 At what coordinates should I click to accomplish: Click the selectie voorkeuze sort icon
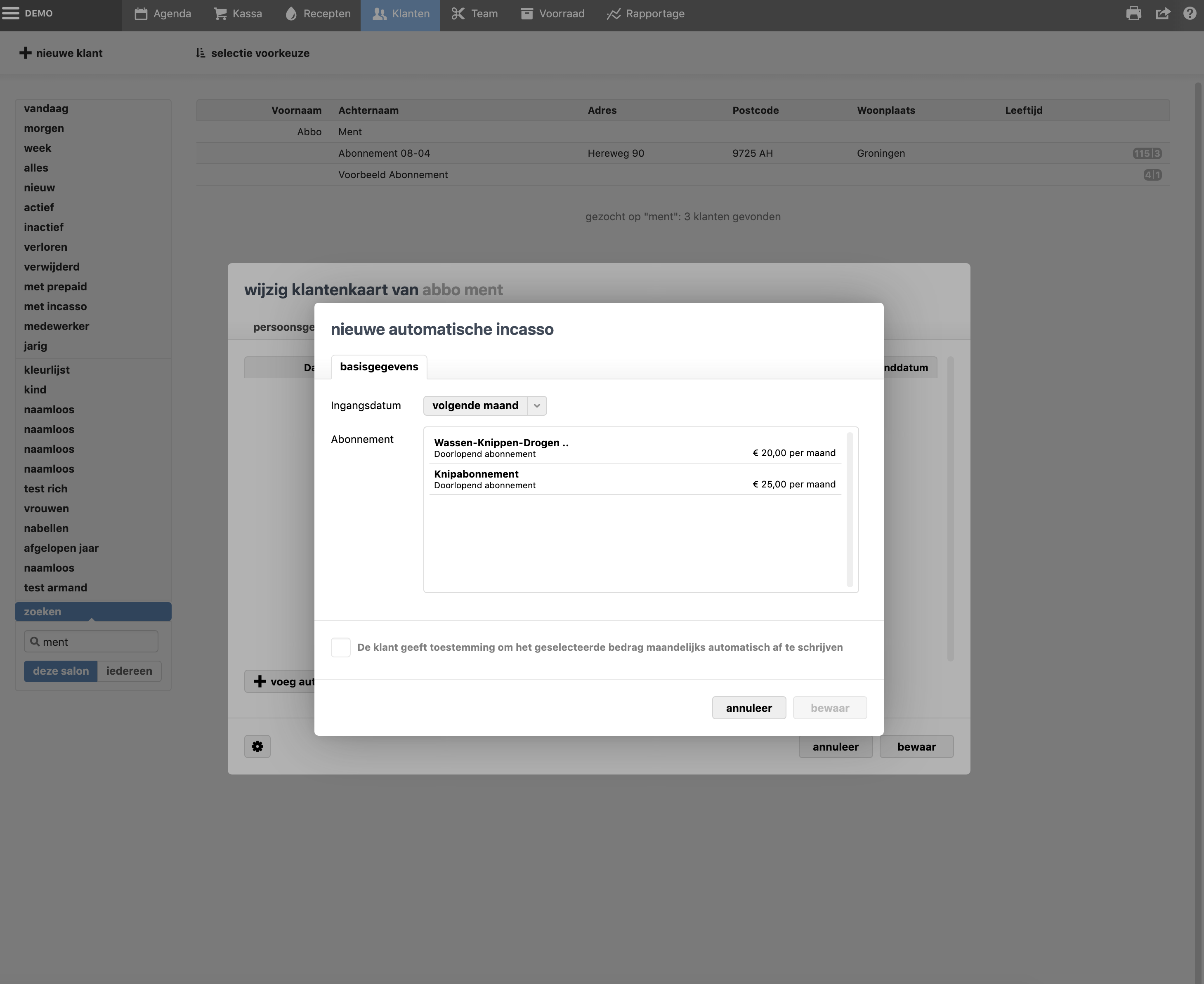[x=200, y=53]
